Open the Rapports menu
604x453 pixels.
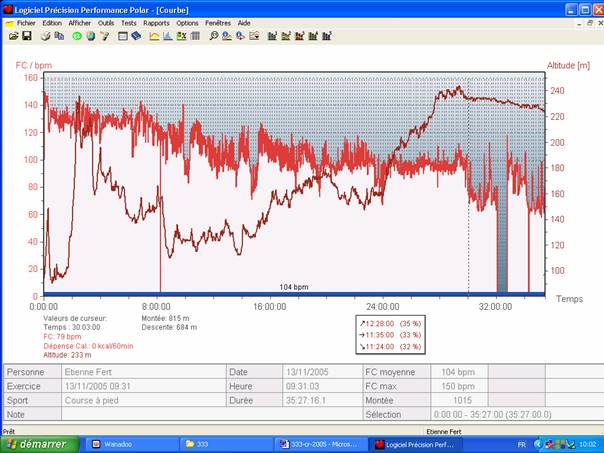(x=156, y=22)
